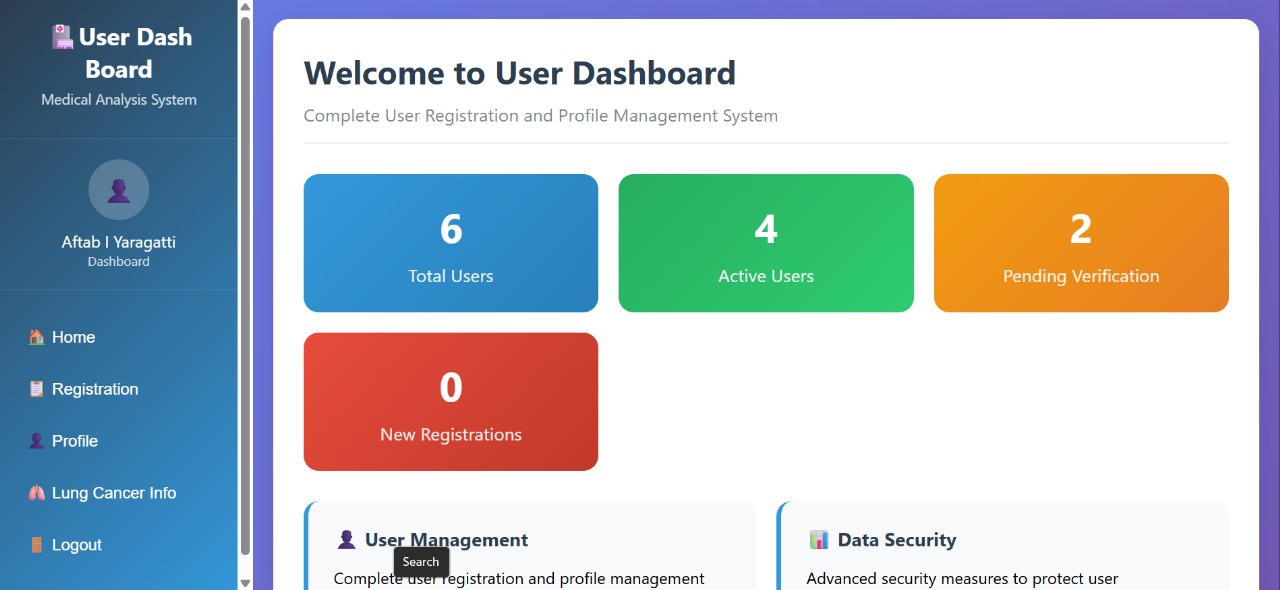The height and width of the screenshot is (590, 1280).
Task: Click the person icon beside User Management
Action: point(346,540)
